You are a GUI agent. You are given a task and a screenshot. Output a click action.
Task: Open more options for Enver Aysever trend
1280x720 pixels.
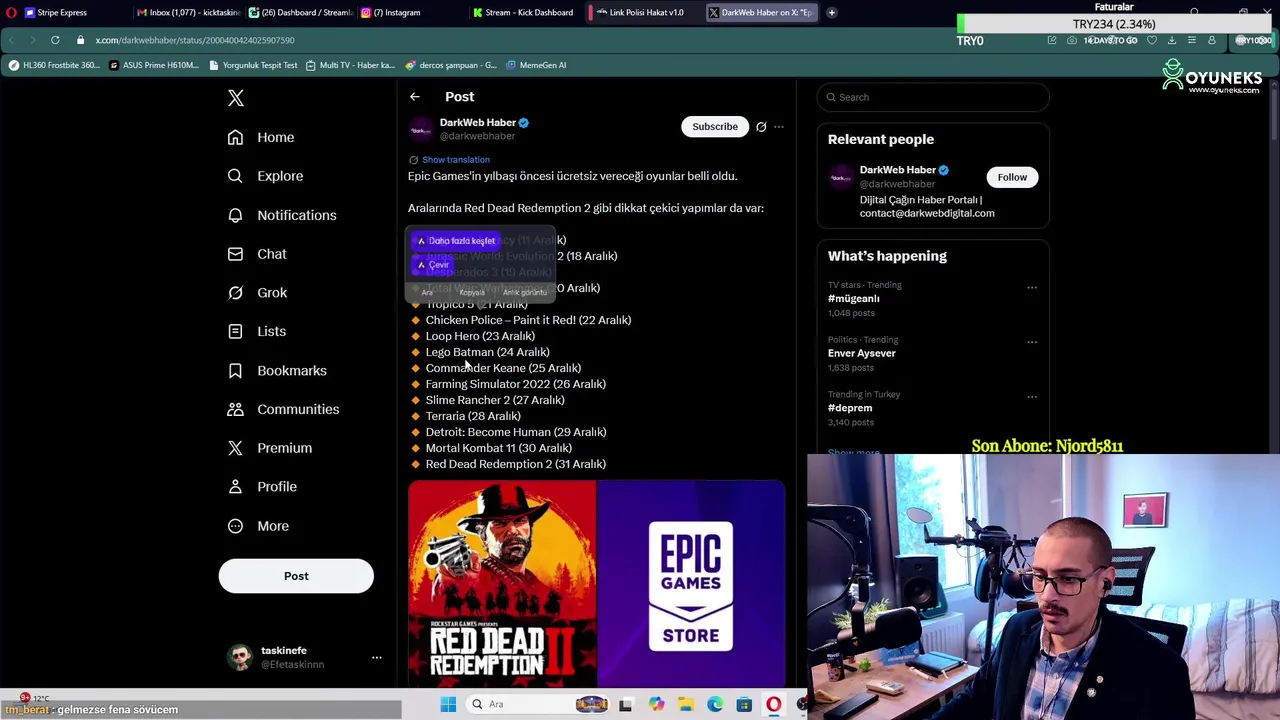coord(1032,342)
